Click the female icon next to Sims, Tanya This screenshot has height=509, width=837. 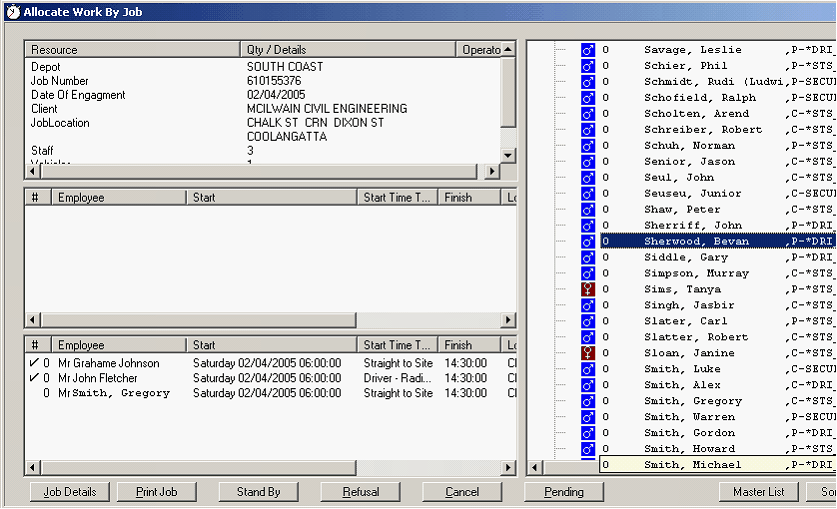(588, 289)
